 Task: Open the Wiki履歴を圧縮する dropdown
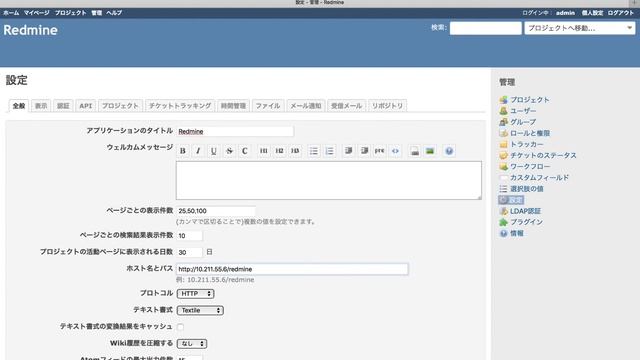point(192,344)
